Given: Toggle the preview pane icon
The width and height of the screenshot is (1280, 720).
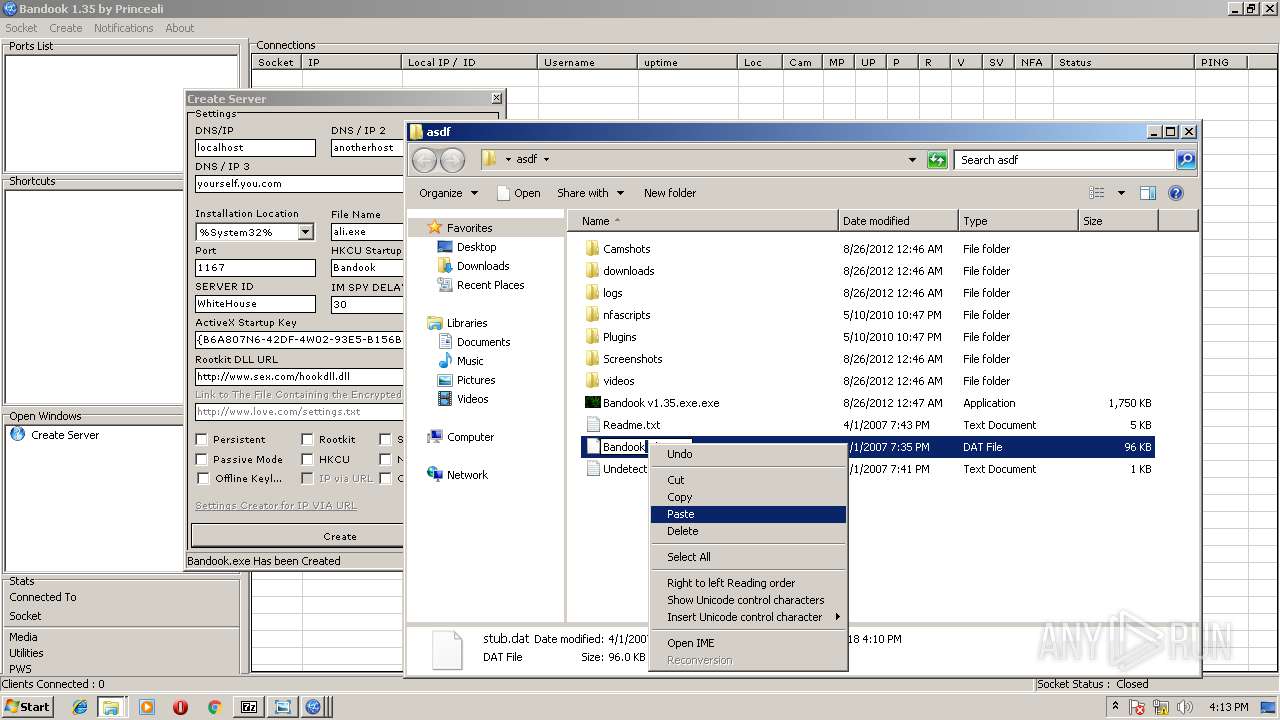Looking at the screenshot, I should (1148, 193).
